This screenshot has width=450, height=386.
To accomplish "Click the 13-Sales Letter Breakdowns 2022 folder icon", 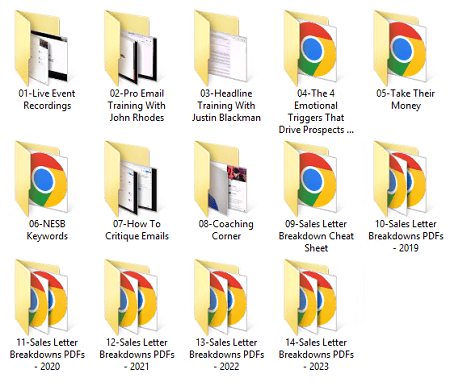I will 221,297.
